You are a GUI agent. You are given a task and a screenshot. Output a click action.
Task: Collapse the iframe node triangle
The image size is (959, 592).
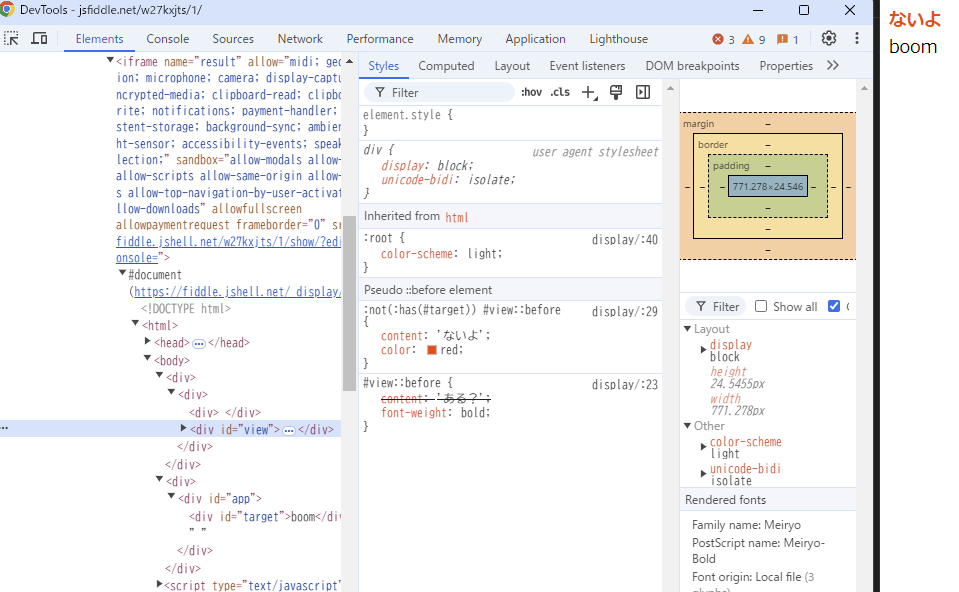[x=110, y=60]
